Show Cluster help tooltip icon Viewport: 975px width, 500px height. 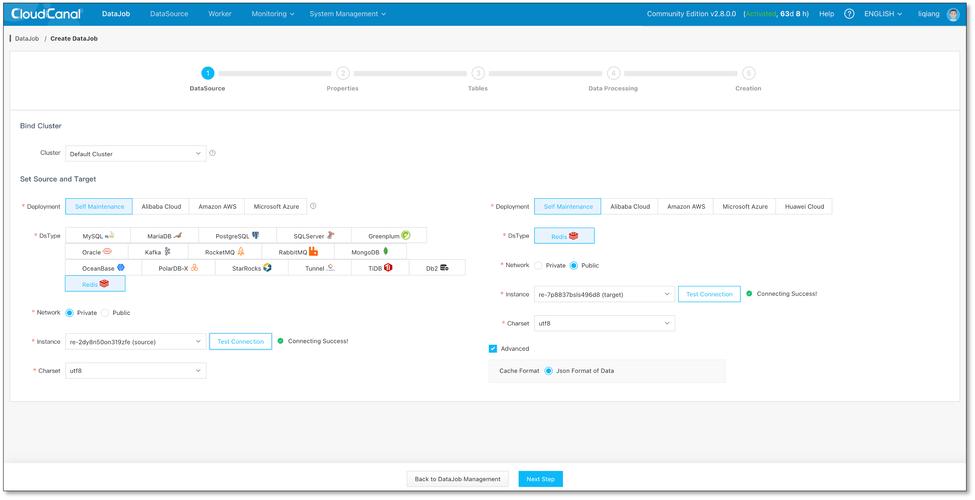212,153
